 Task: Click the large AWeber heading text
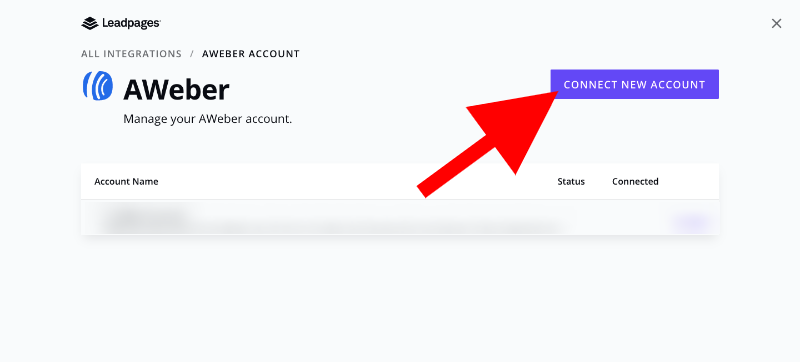click(176, 90)
